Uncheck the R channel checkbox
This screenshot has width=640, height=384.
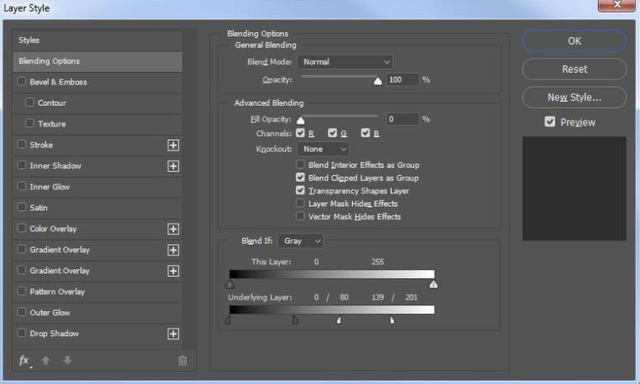(x=300, y=133)
